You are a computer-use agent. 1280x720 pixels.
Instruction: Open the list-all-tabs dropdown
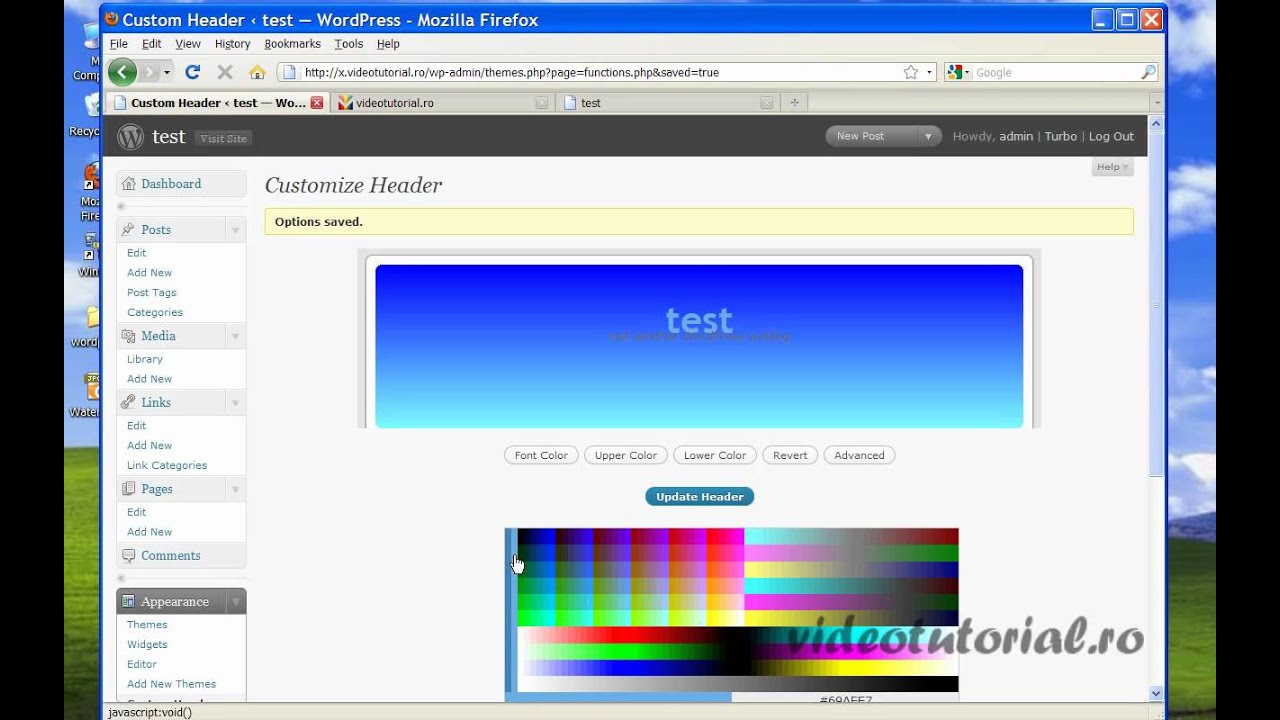click(x=1157, y=102)
